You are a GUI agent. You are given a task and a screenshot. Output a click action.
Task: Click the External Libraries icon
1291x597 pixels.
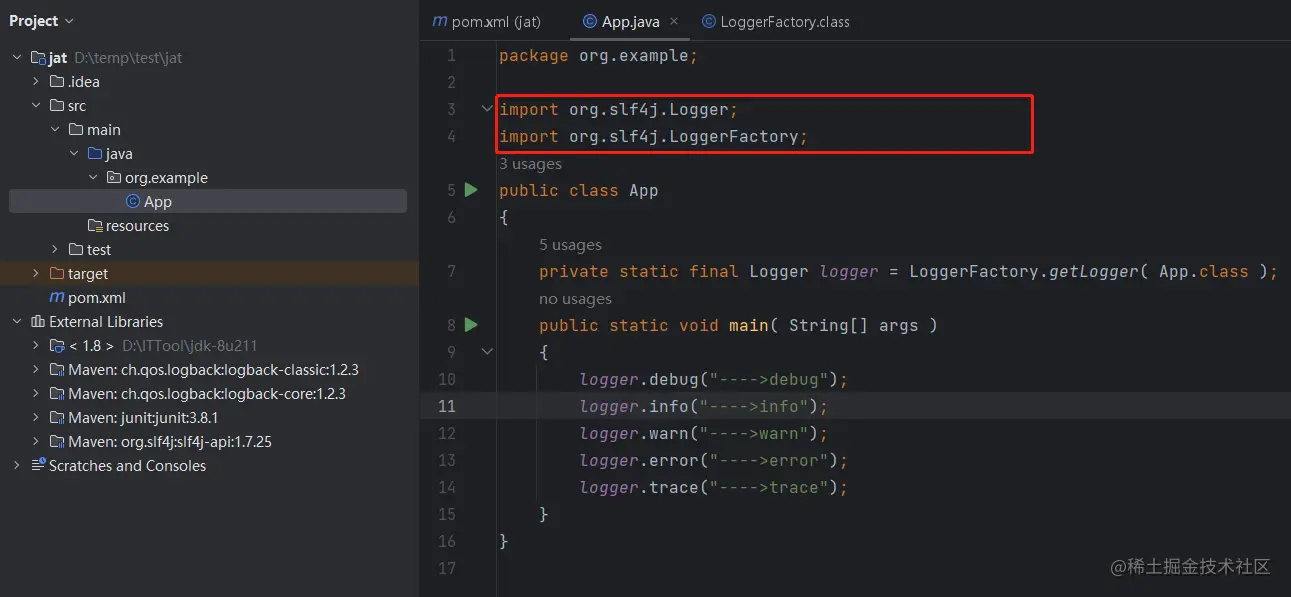[x=38, y=322]
